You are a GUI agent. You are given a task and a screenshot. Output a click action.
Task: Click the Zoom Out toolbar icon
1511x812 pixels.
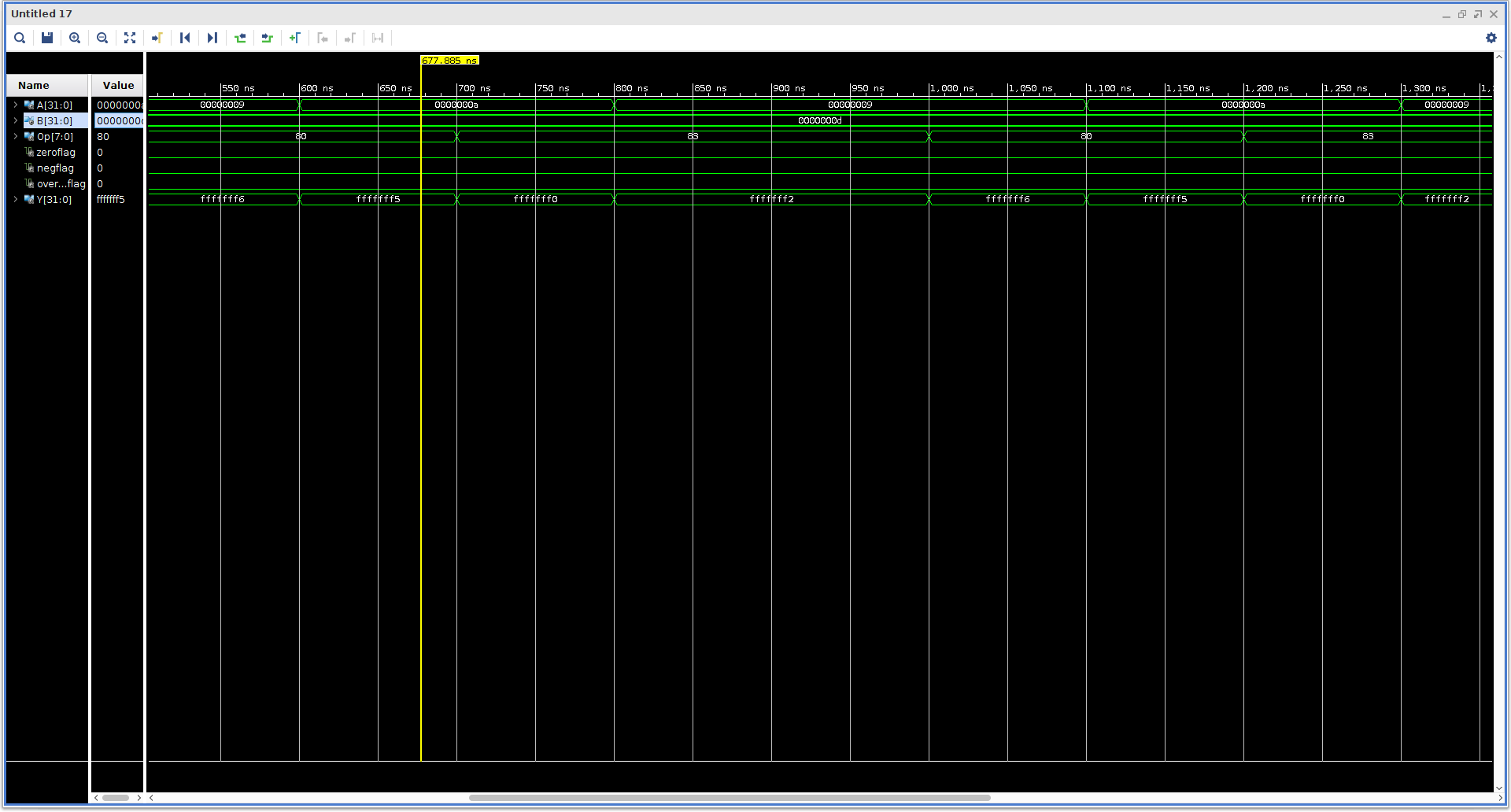point(102,38)
